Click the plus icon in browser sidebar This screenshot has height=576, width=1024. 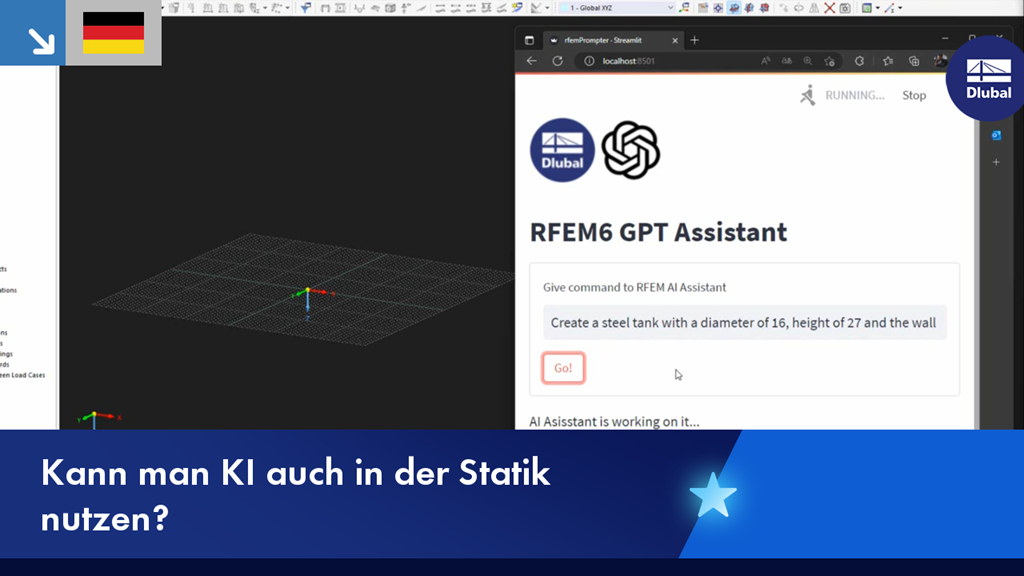point(996,162)
